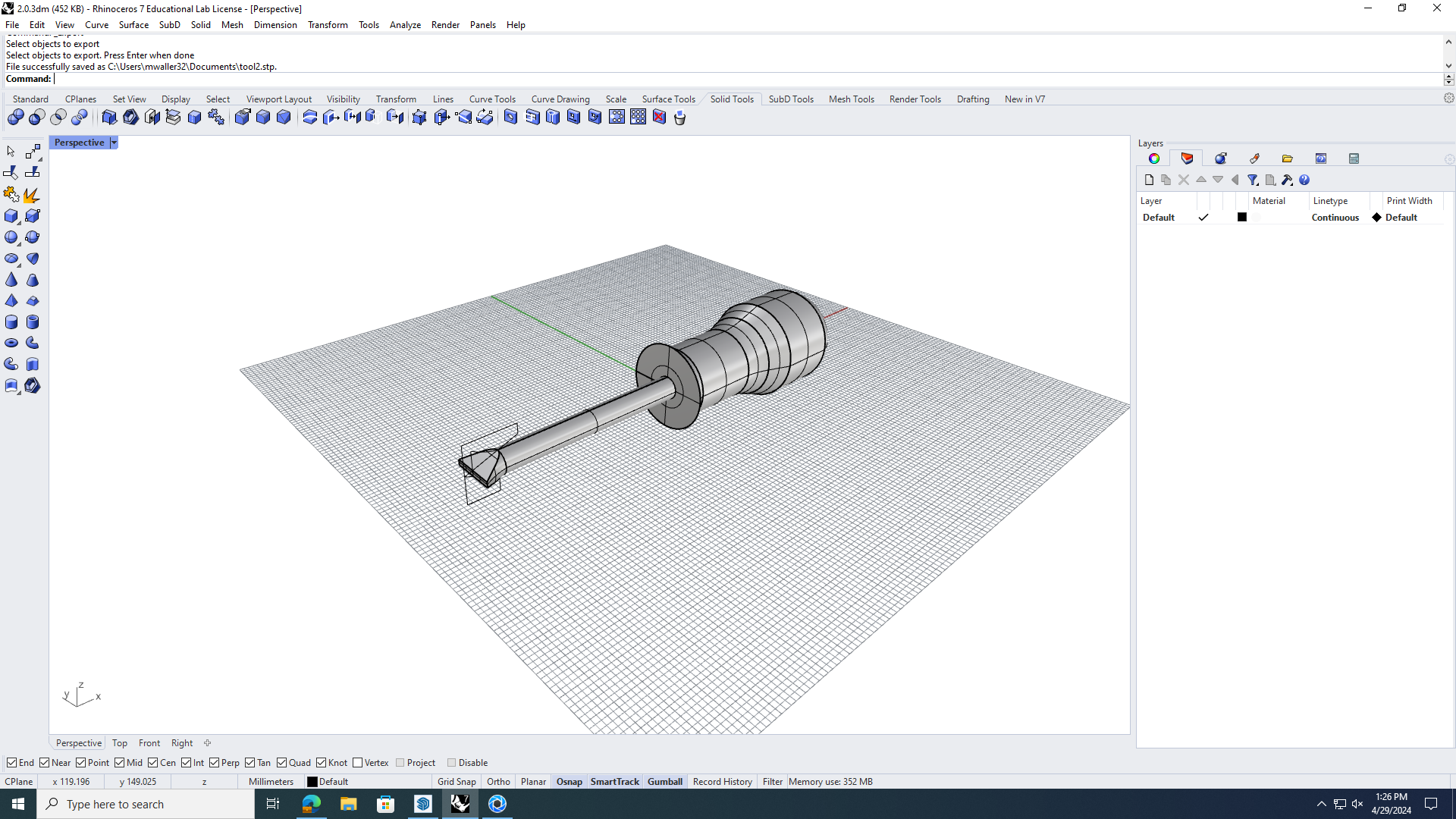Switch to the Surface Tools toolbar tab
Screen dimensions: 1456x819
(x=668, y=99)
